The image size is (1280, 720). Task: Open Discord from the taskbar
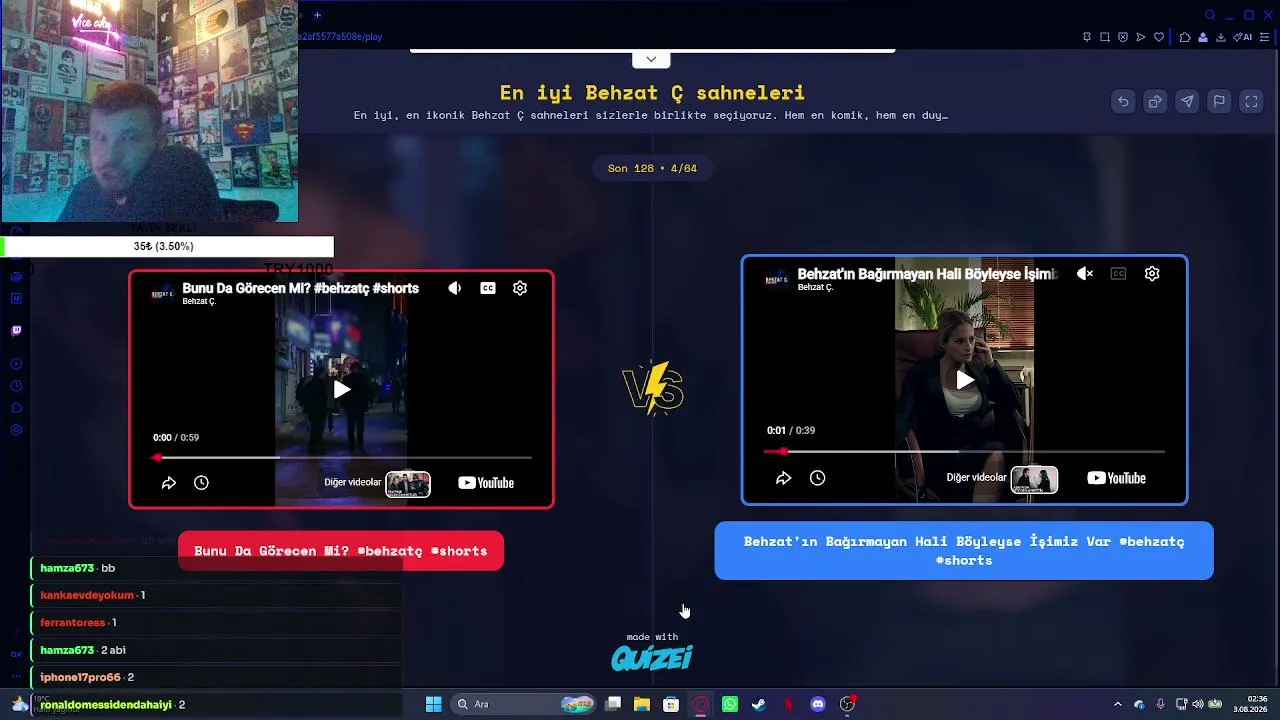(818, 704)
